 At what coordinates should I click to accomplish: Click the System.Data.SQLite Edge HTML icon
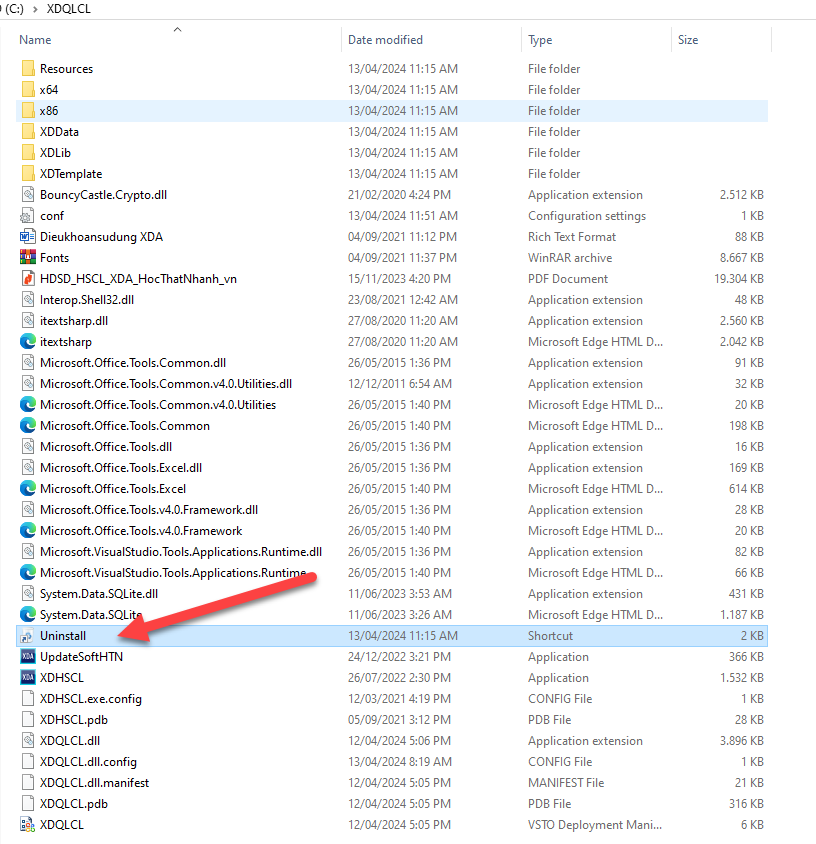click(x=28, y=614)
